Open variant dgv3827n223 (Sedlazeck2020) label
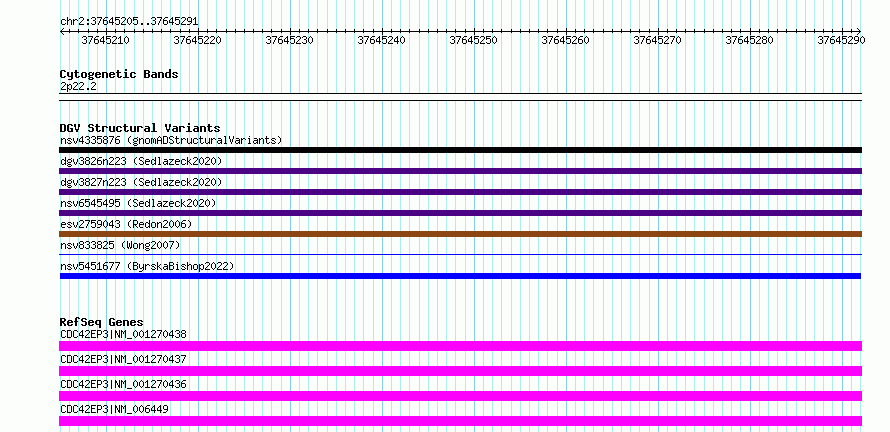Screen dimensions: 890x432 pyautogui.click(x=141, y=182)
